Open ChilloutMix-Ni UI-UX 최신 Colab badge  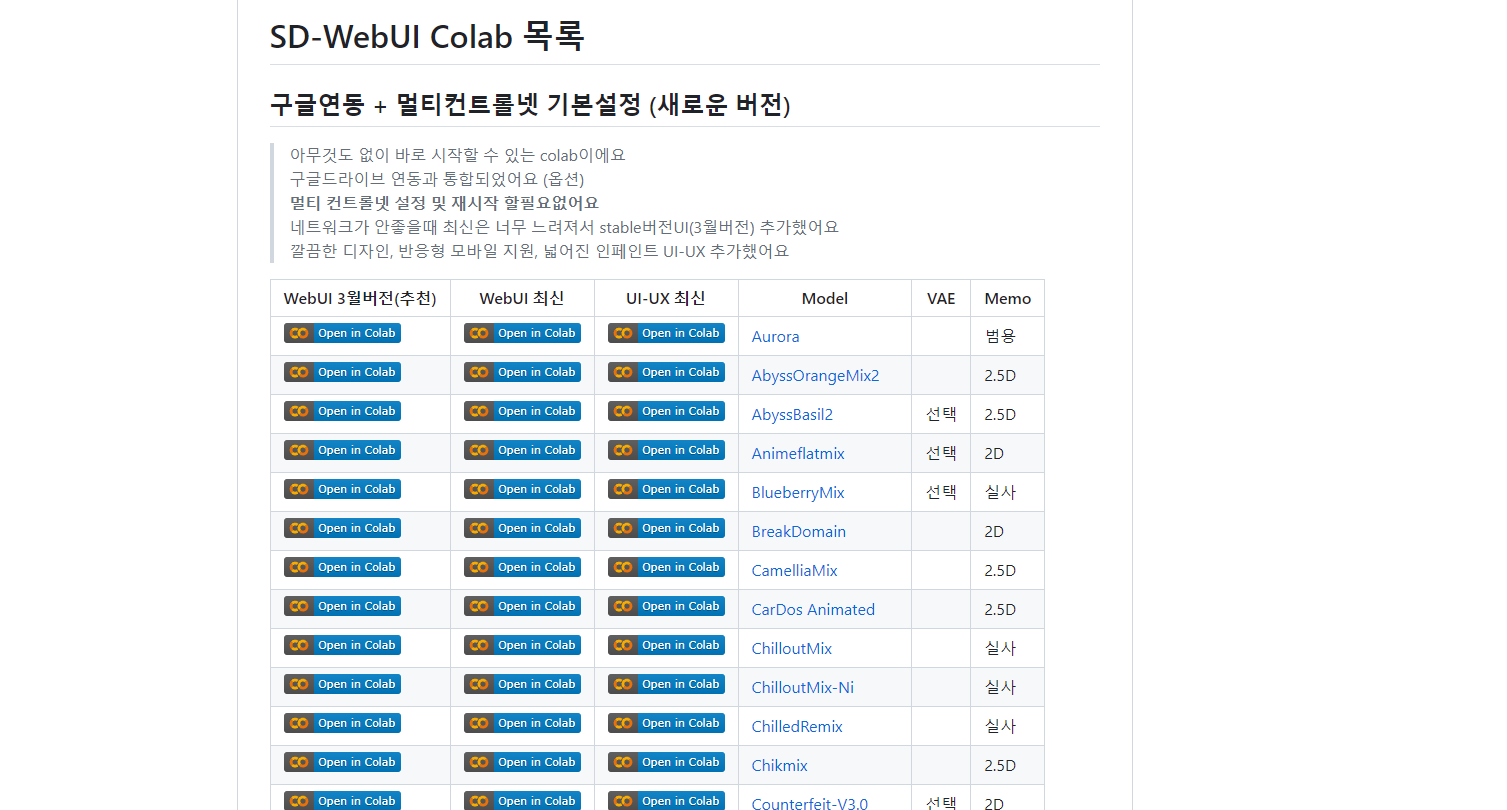pyautogui.click(x=666, y=684)
